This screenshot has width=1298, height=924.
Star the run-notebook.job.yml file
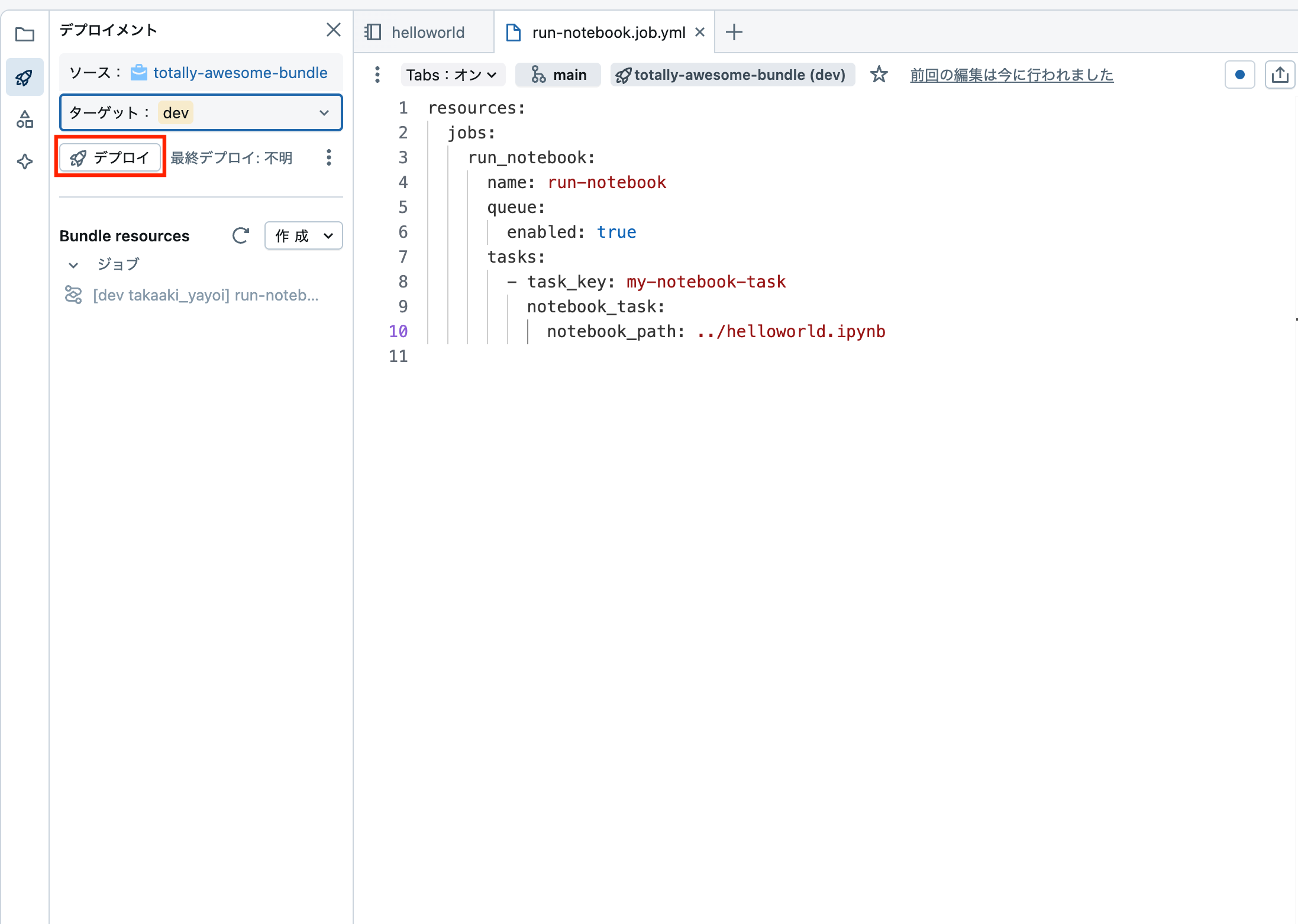pyautogui.click(x=879, y=75)
